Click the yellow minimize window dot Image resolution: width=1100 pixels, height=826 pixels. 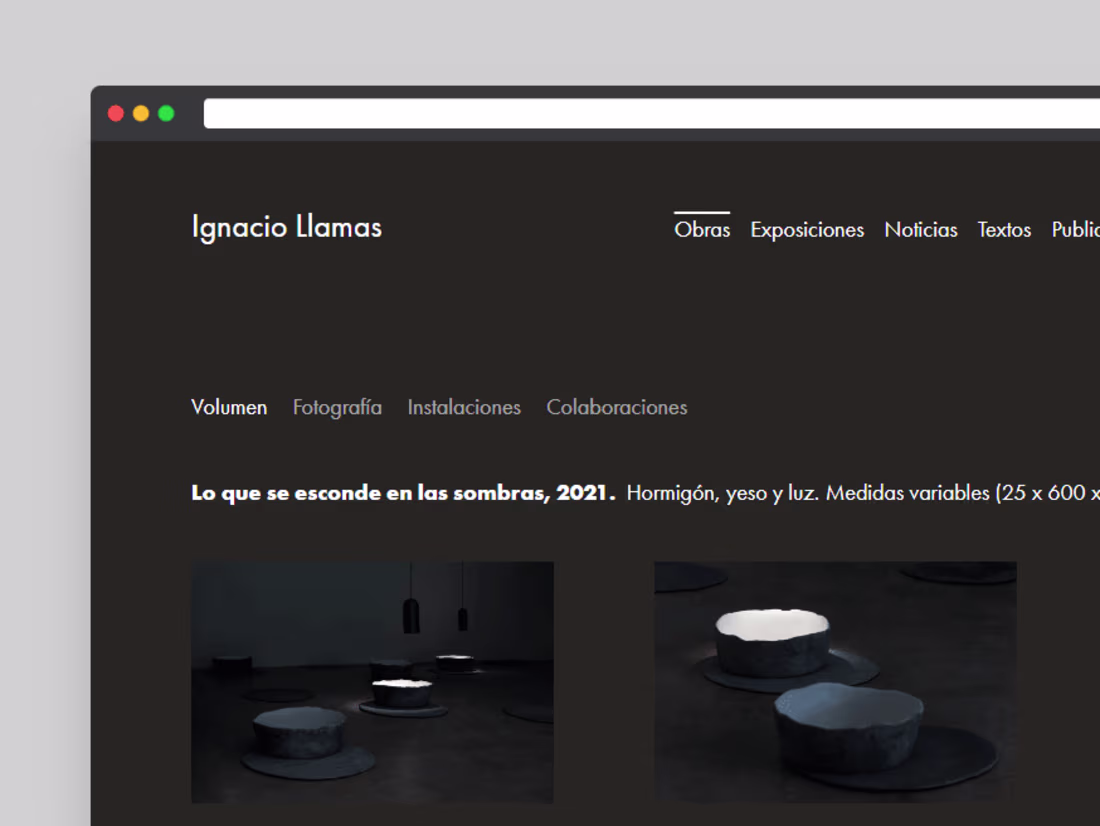[x=141, y=114]
